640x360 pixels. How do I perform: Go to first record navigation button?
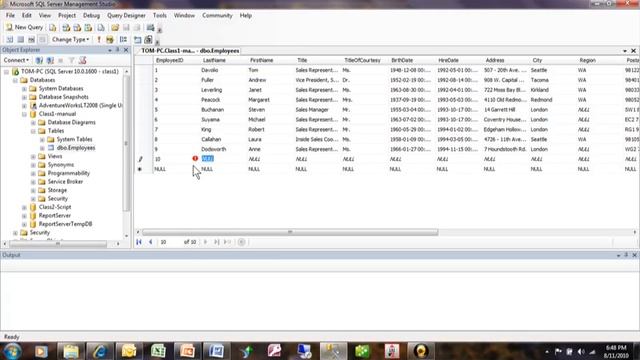click(x=139, y=242)
